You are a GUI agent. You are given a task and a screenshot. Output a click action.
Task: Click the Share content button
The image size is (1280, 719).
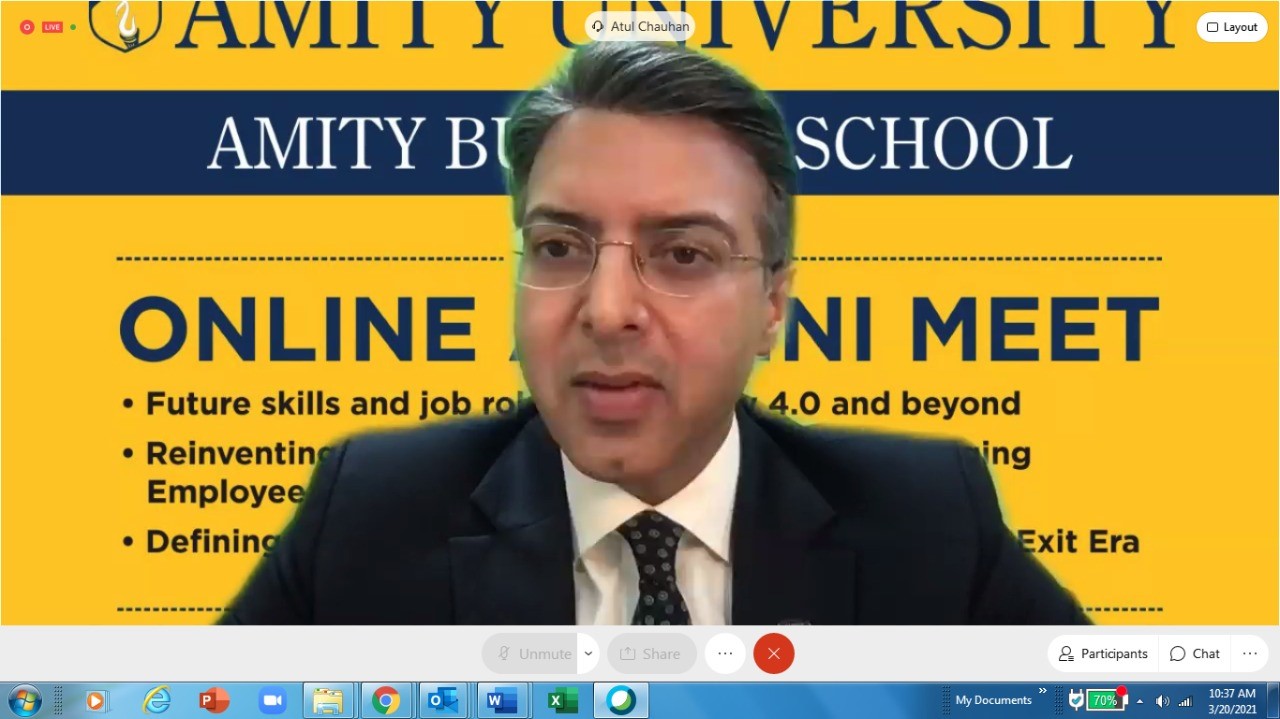[x=651, y=653]
